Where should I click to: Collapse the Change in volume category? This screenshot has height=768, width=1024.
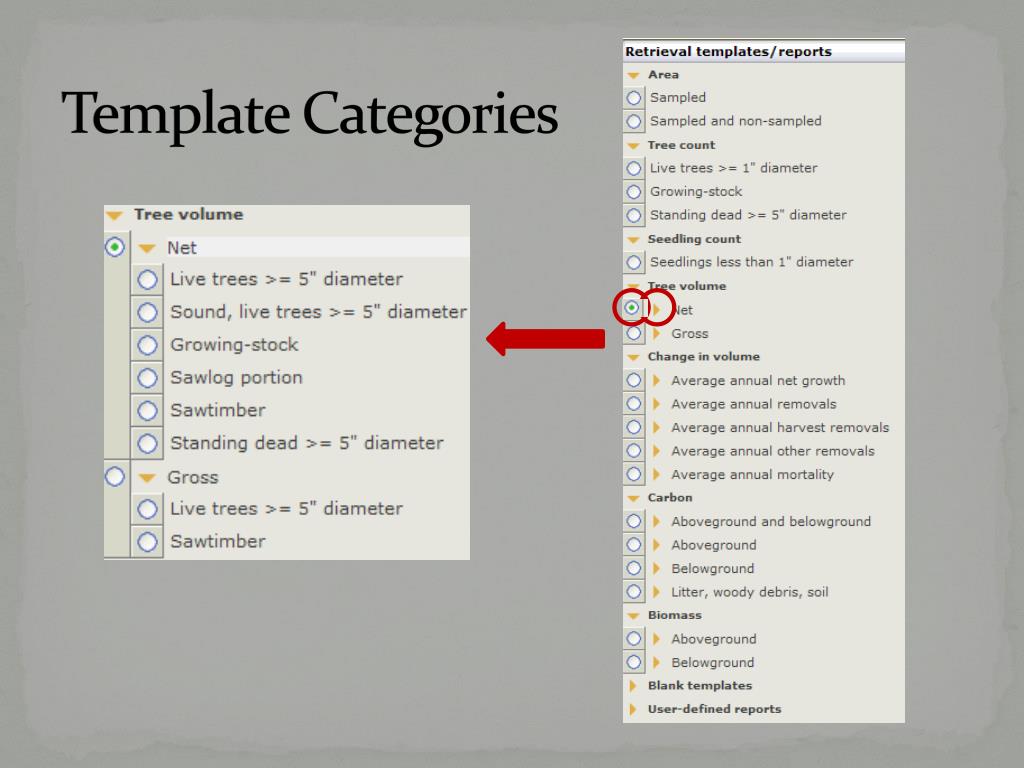tap(633, 357)
